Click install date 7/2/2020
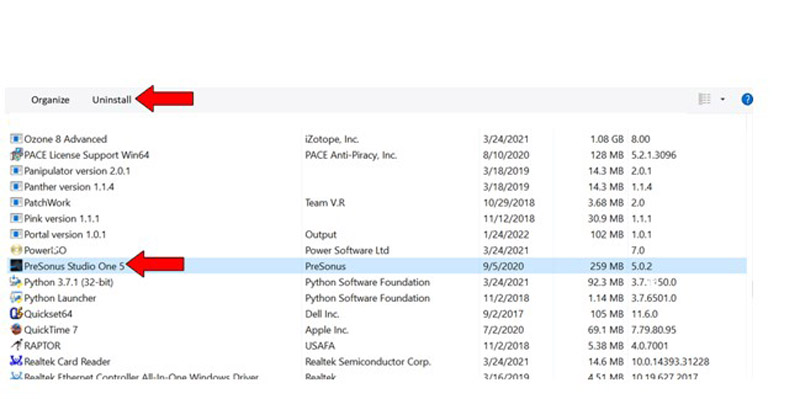Image resolution: width=800 pixels, height=399 pixels. 504,330
